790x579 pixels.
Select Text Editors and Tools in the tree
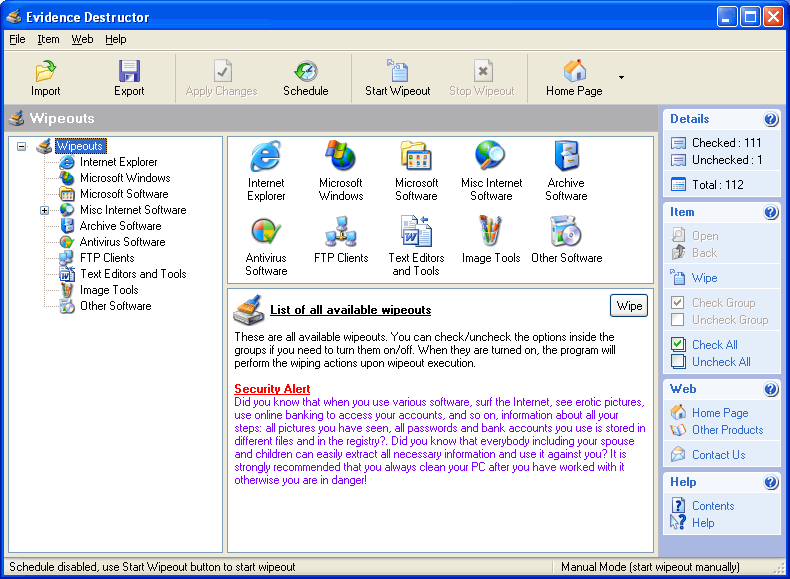point(133,274)
